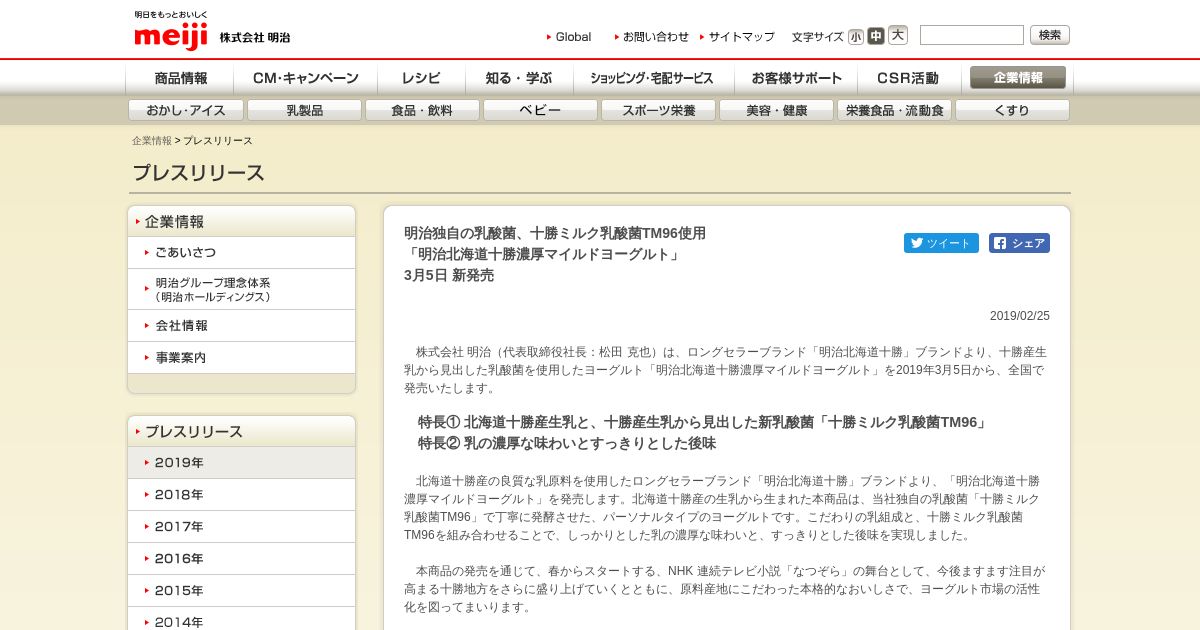Screen dimensions: 1200x630
Task: Open ごあいさつ in the sidebar
Action: (x=242, y=253)
